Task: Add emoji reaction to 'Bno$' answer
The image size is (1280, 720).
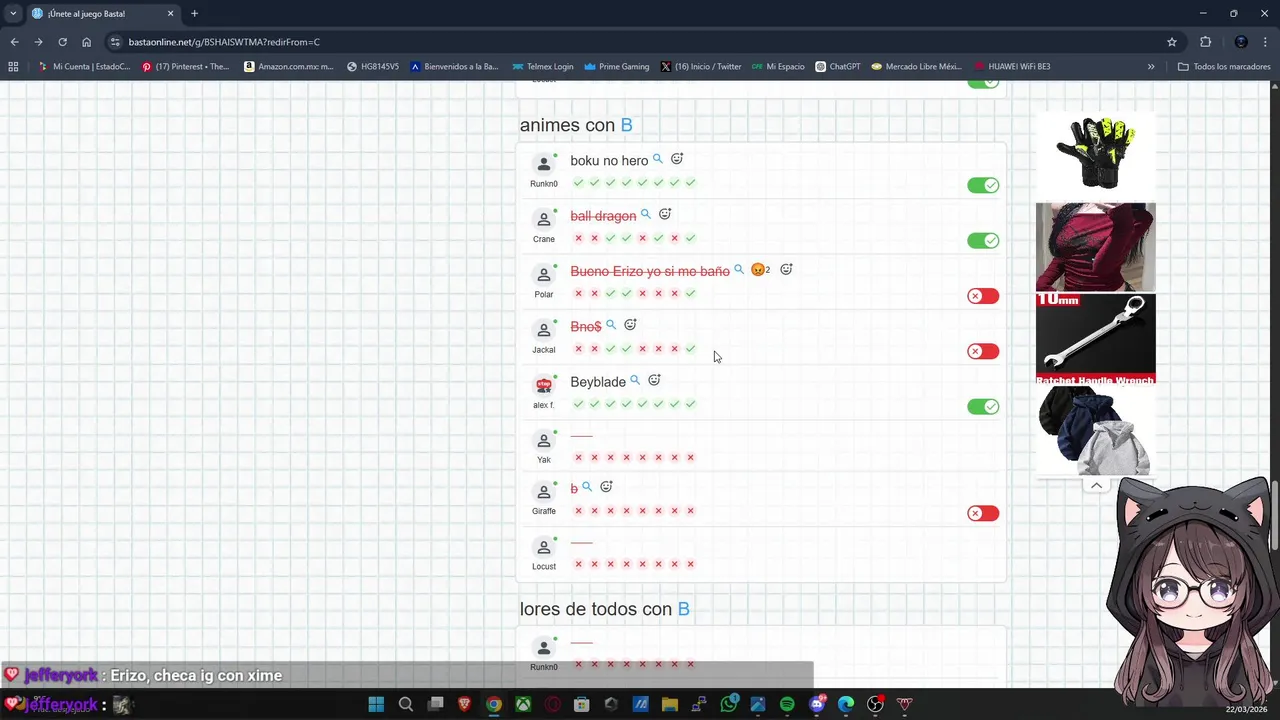Action: pos(630,325)
